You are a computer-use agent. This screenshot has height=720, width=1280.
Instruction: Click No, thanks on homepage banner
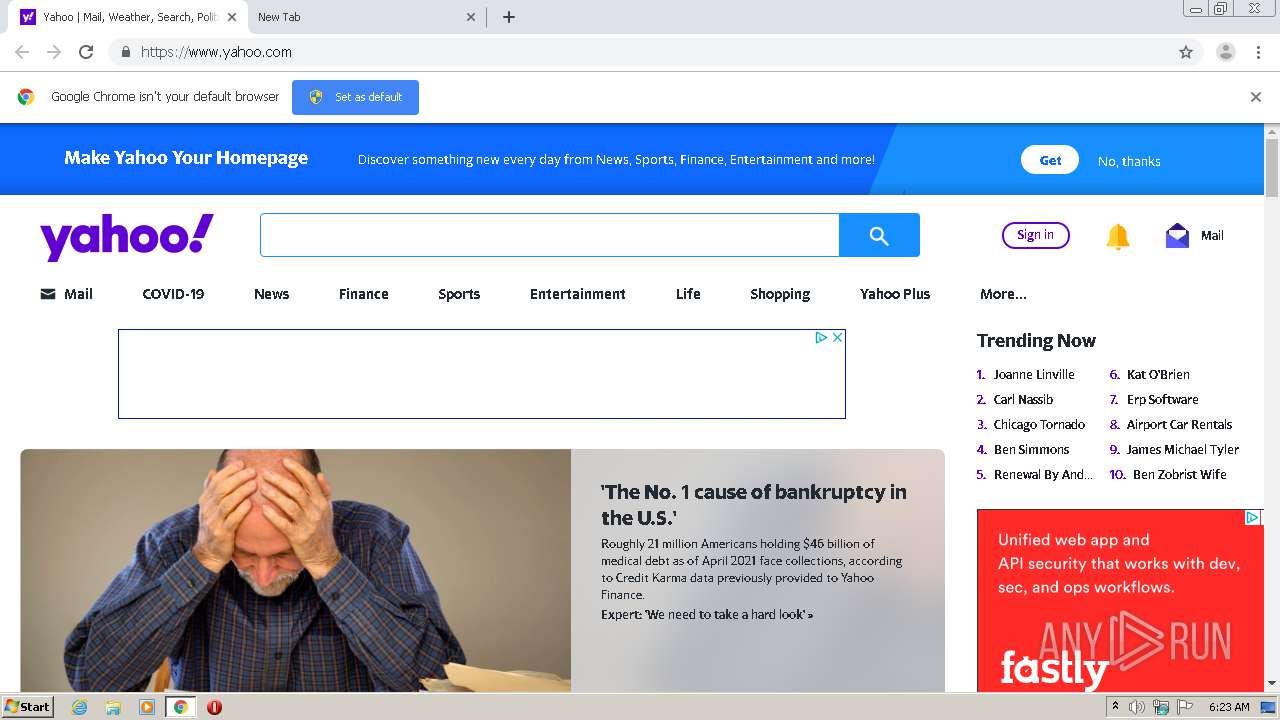(x=1129, y=161)
